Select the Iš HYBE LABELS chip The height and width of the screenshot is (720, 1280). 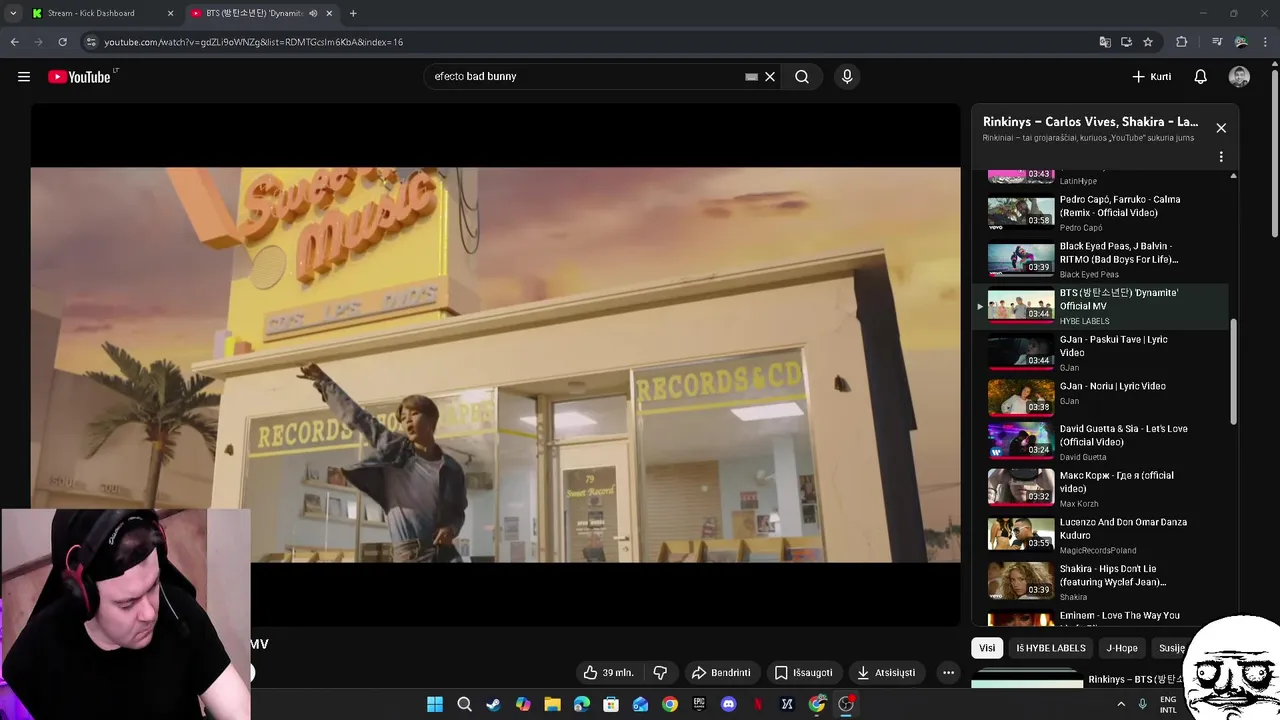(1051, 648)
